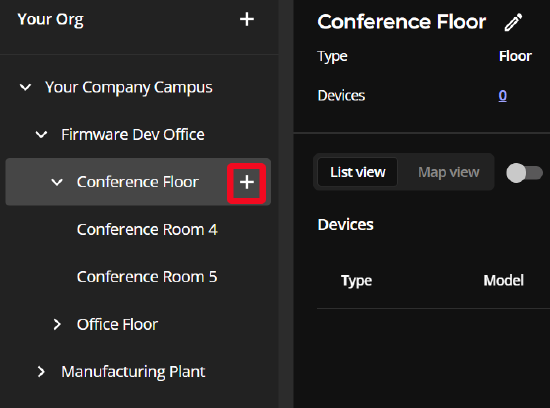Sort by the Model column header
Image resolution: width=550 pixels, height=408 pixels.
pos(503,280)
